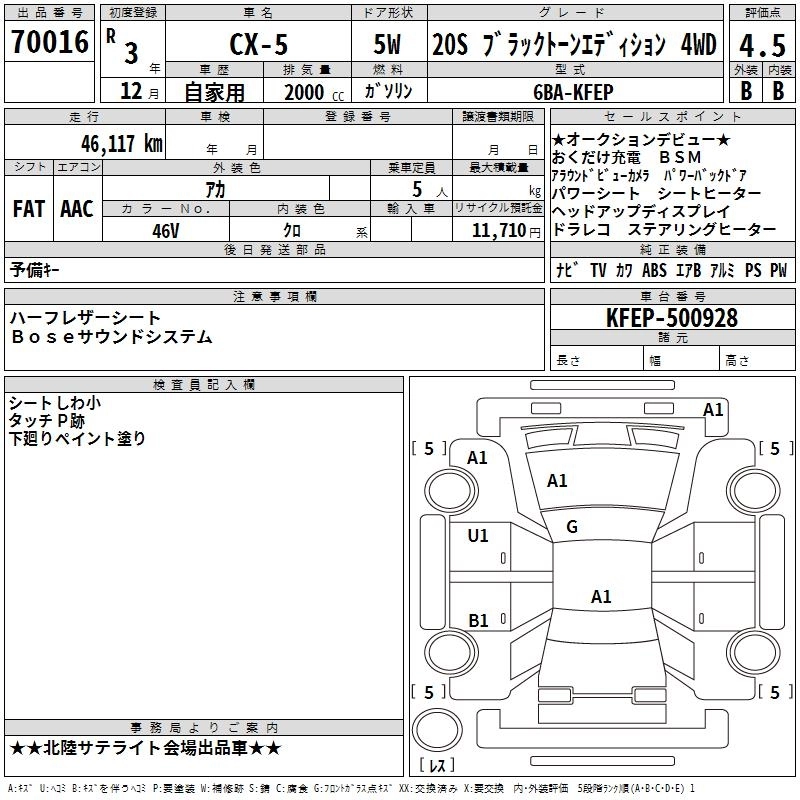
Task: Click the ★★北陸サテライト会場出品車★★ notice
Action: (145, 748)
